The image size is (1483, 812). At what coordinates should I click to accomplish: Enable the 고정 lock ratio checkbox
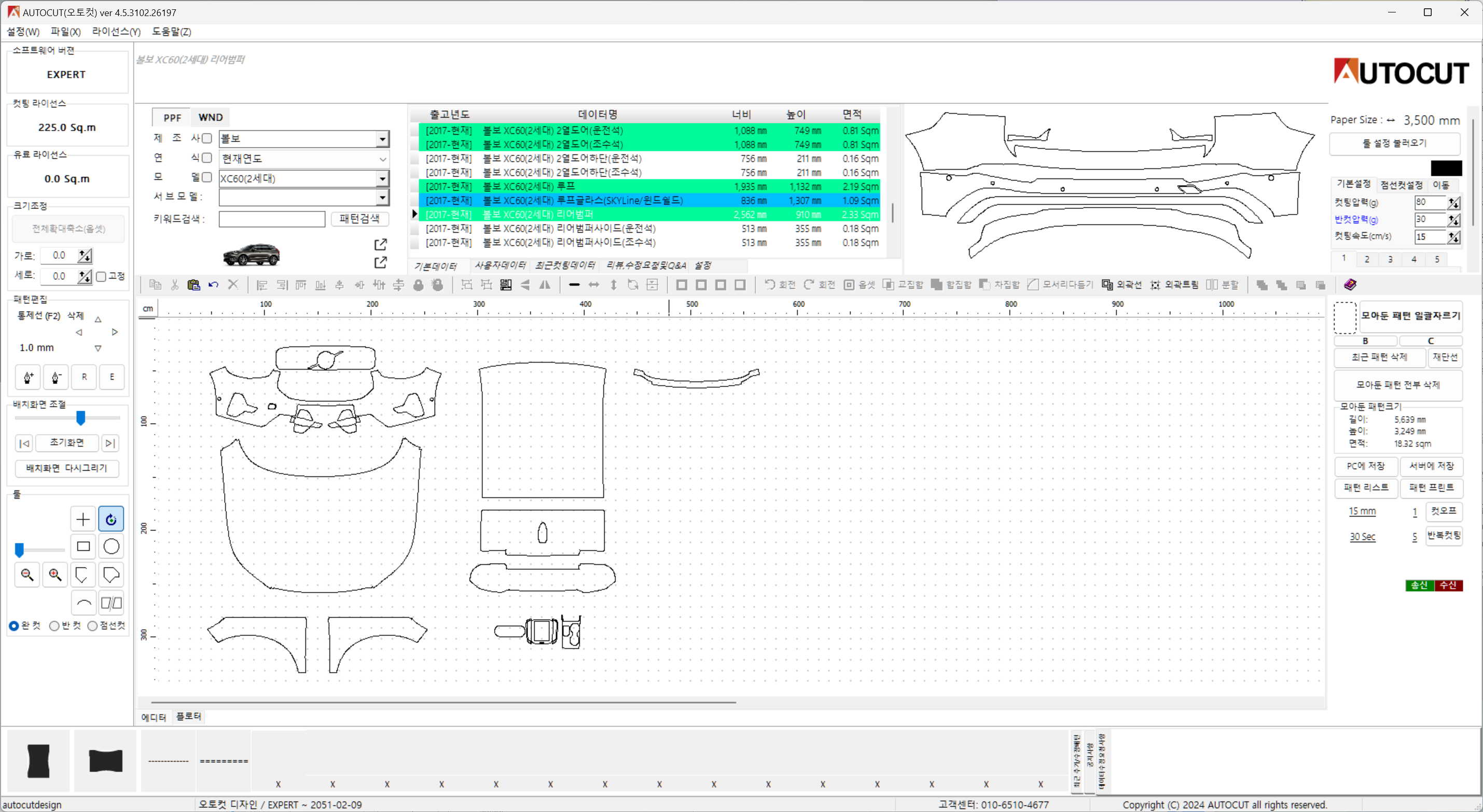click(x=101, y=277)
